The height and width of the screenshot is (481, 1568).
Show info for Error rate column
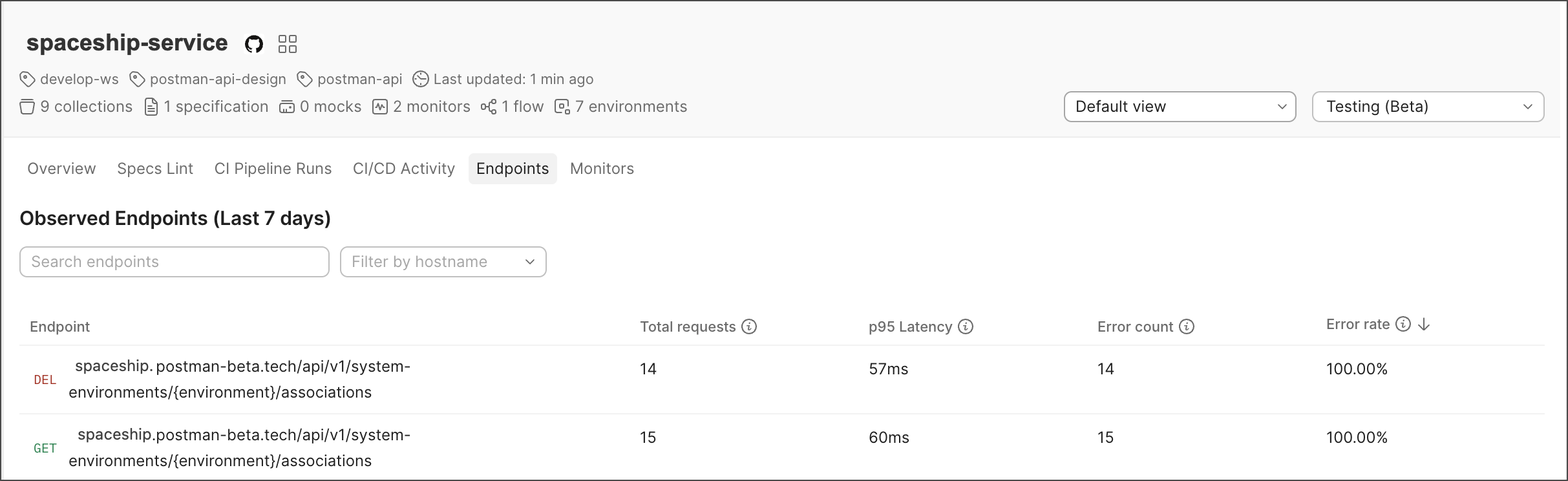point(1403,324)
